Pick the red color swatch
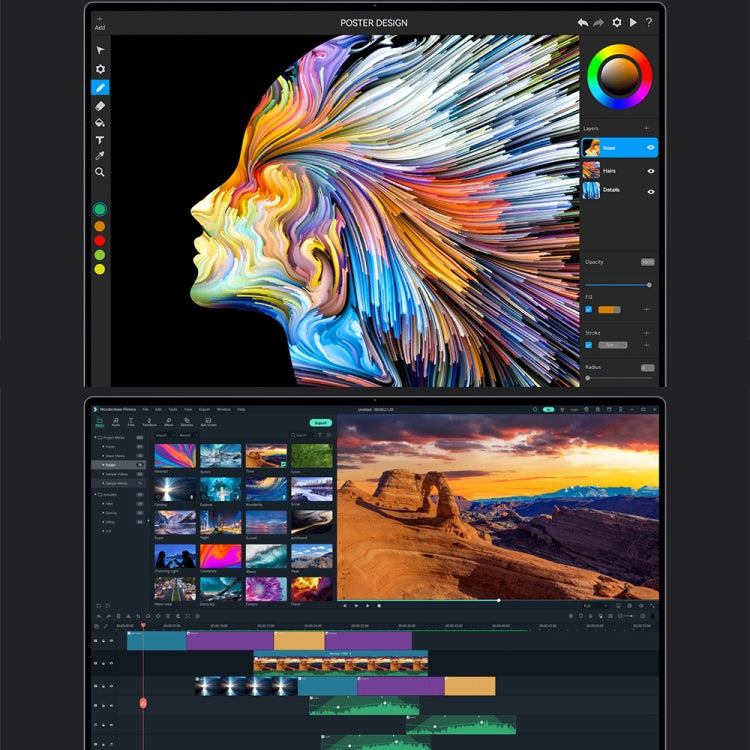This screenshot has height=750, width=750. (100, 240)
